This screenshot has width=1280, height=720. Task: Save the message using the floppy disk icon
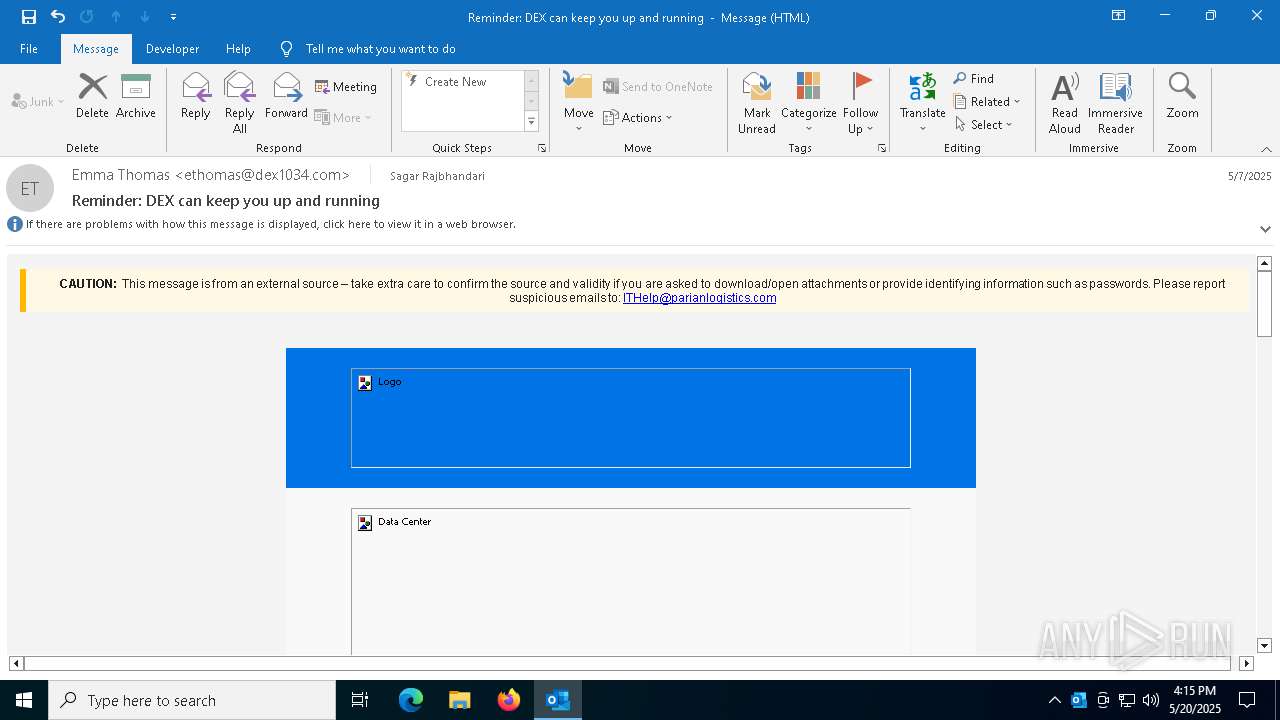tap(29, 17)
